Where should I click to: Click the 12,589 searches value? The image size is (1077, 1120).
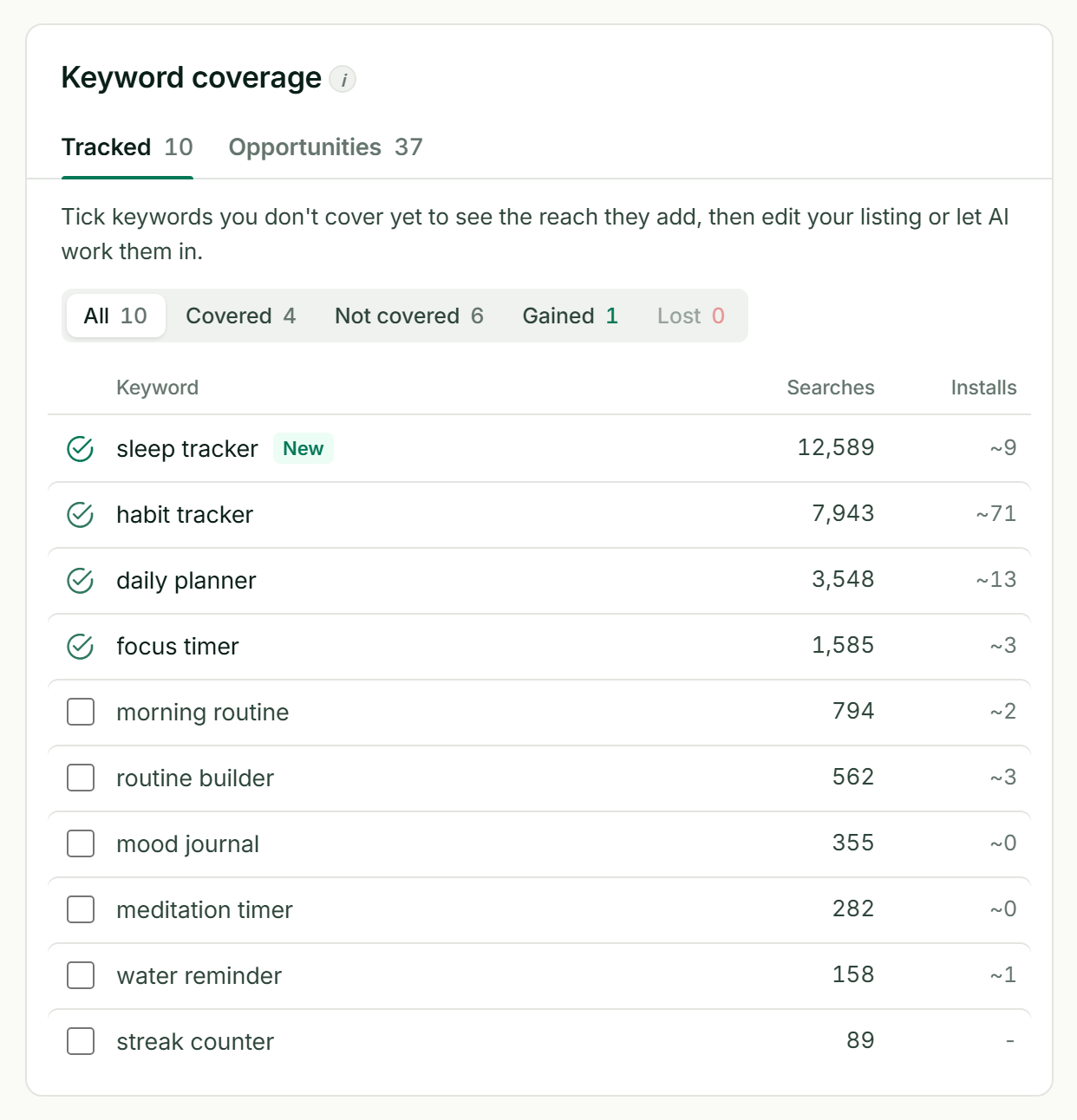[x=836, y=447]
